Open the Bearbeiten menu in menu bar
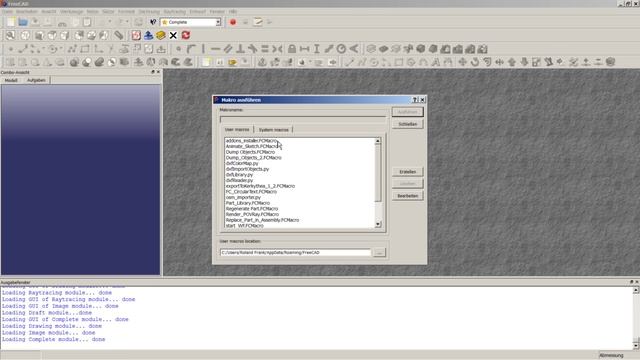Screen dimensions: 640x360 coord(27,11)
